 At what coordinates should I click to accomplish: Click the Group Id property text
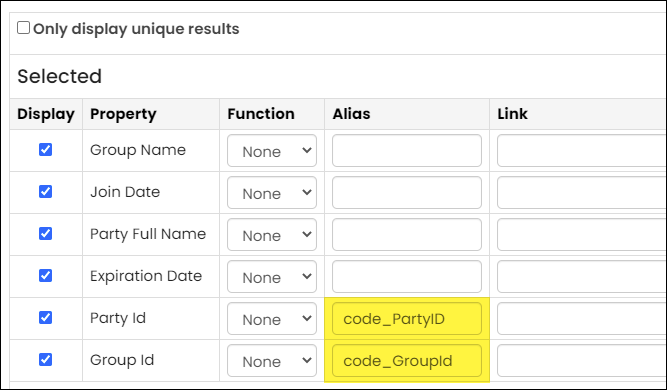122,360
